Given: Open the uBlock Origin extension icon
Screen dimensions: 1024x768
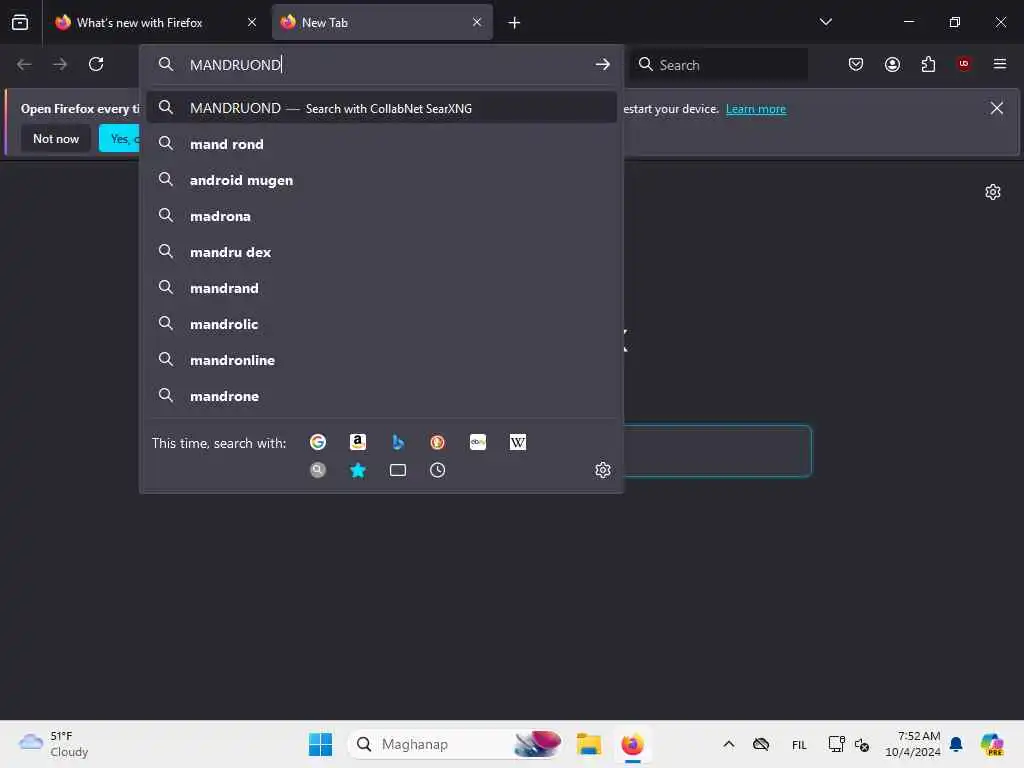Looking at the screenshot, I should click(x=964, y=64).
